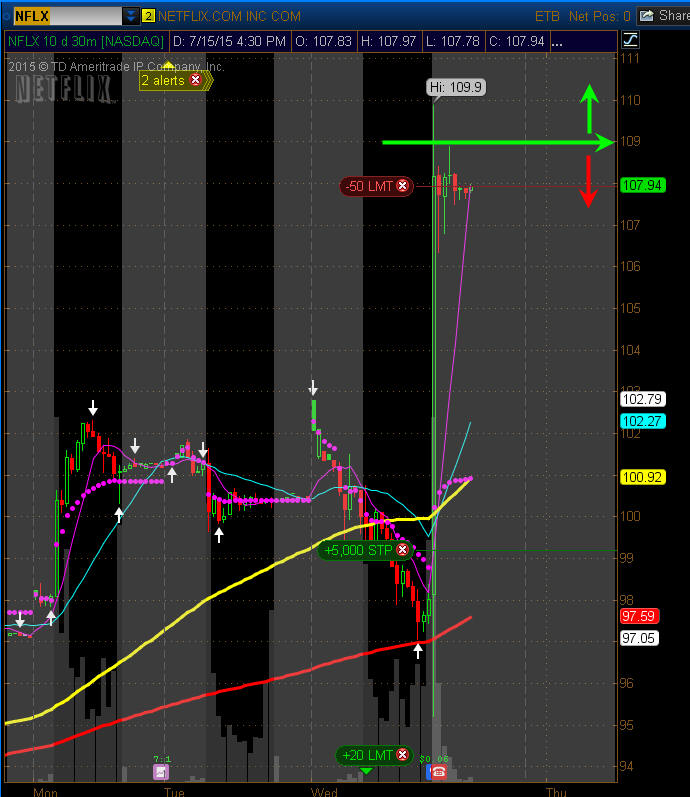The image size is (690, 797).
Task: Dismiss the 2 alerts bubble with its X
Action: (x=195, y=80)
